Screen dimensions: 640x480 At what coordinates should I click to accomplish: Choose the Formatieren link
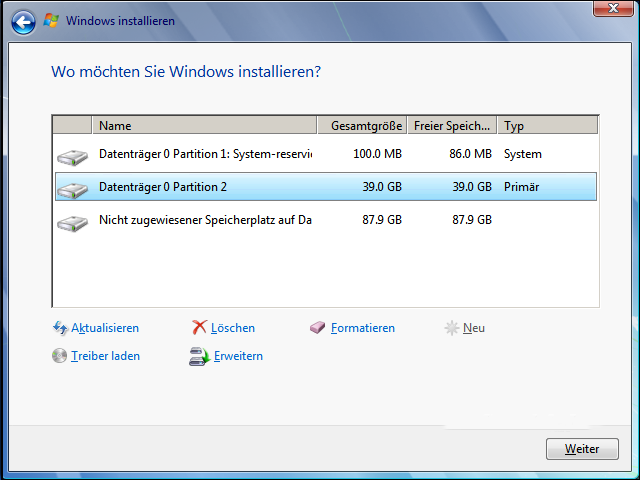pos(362,328)
